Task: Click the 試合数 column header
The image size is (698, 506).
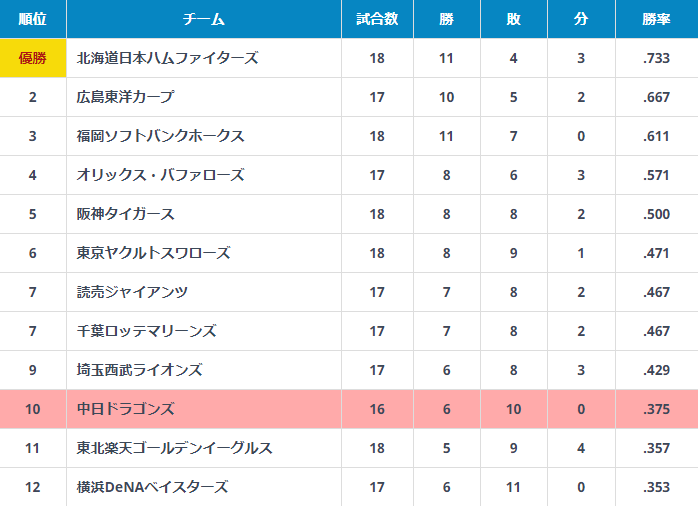Action: (377, 19)
